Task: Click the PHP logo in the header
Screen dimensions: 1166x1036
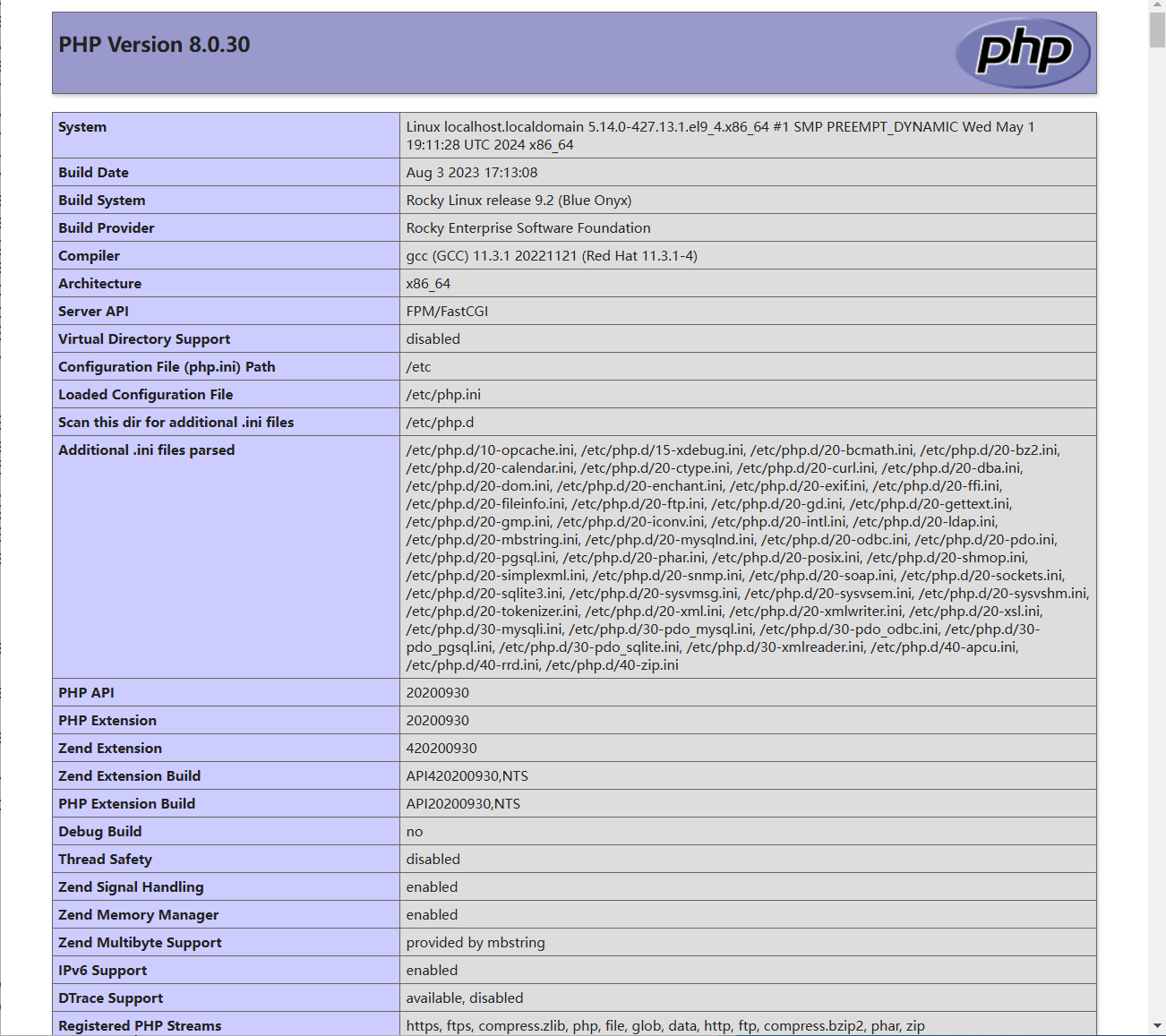Action: [x=1023, y=53]
